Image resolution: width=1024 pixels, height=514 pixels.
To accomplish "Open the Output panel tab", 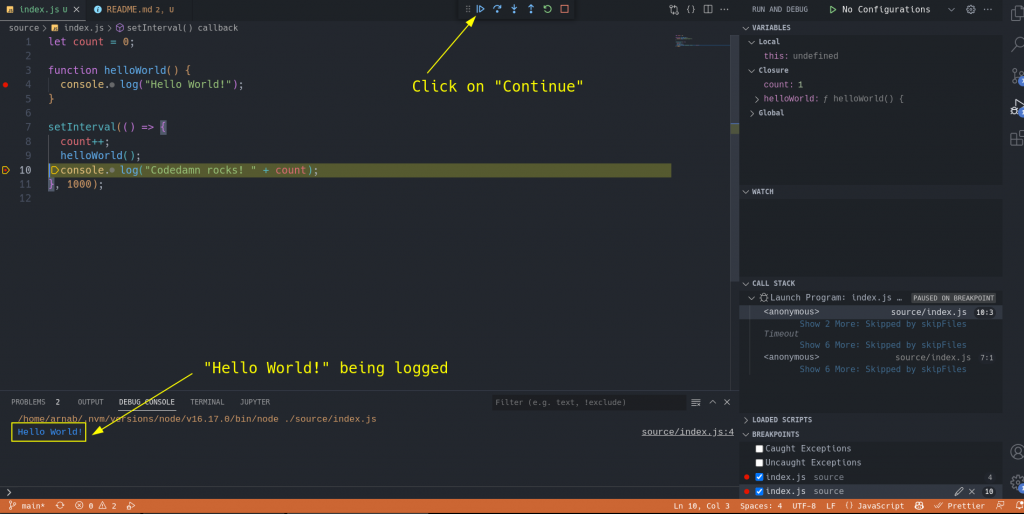I will tap(90, 402).
